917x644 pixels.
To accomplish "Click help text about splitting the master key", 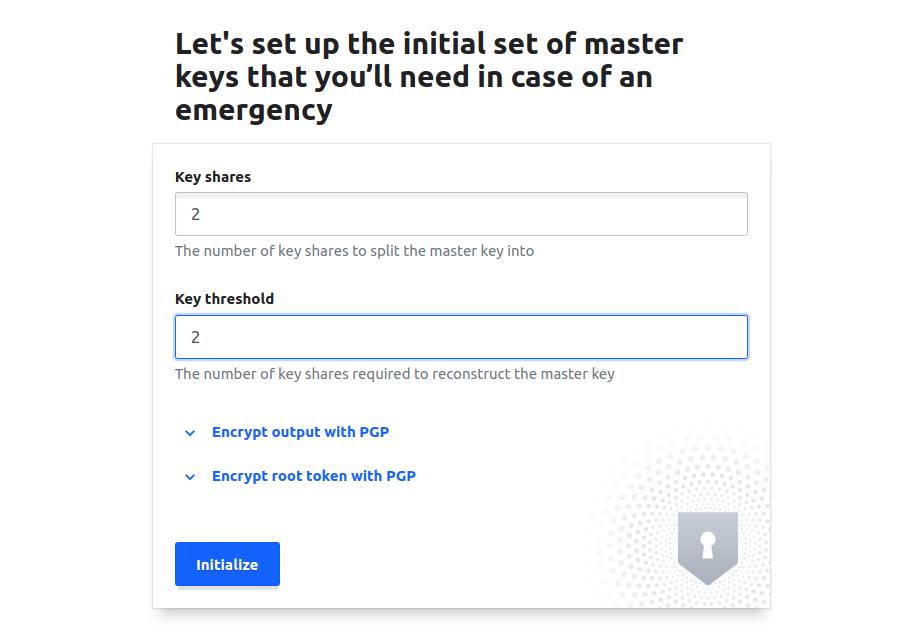I will [354, 251].
